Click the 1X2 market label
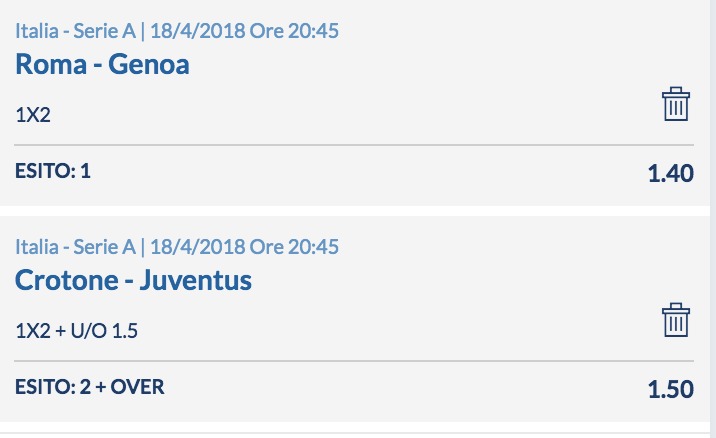 coord(33,115)
